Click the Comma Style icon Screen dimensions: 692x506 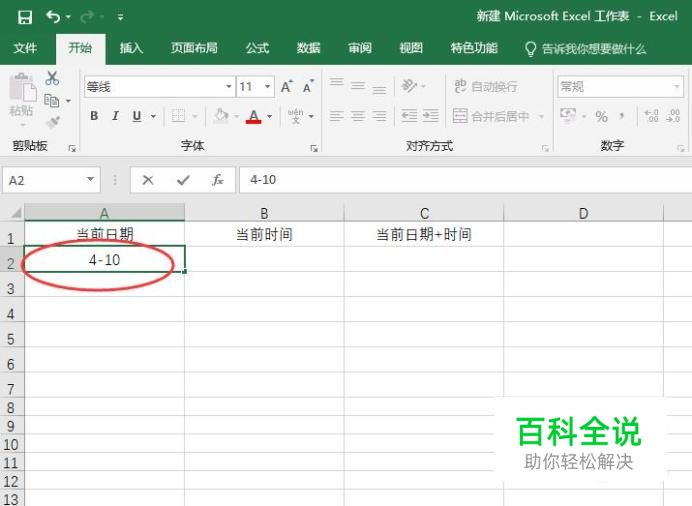pos(622,116)
